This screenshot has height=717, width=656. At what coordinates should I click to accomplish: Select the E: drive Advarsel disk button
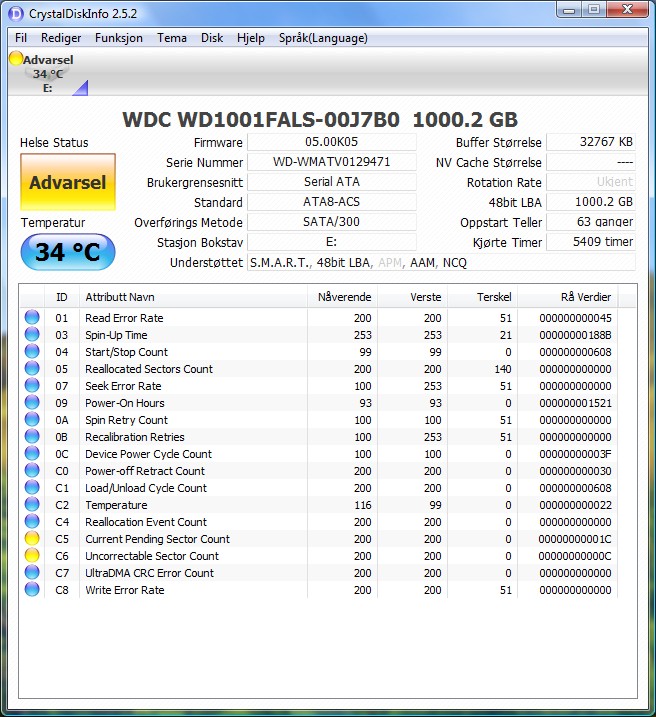click(x=48, y=73)
